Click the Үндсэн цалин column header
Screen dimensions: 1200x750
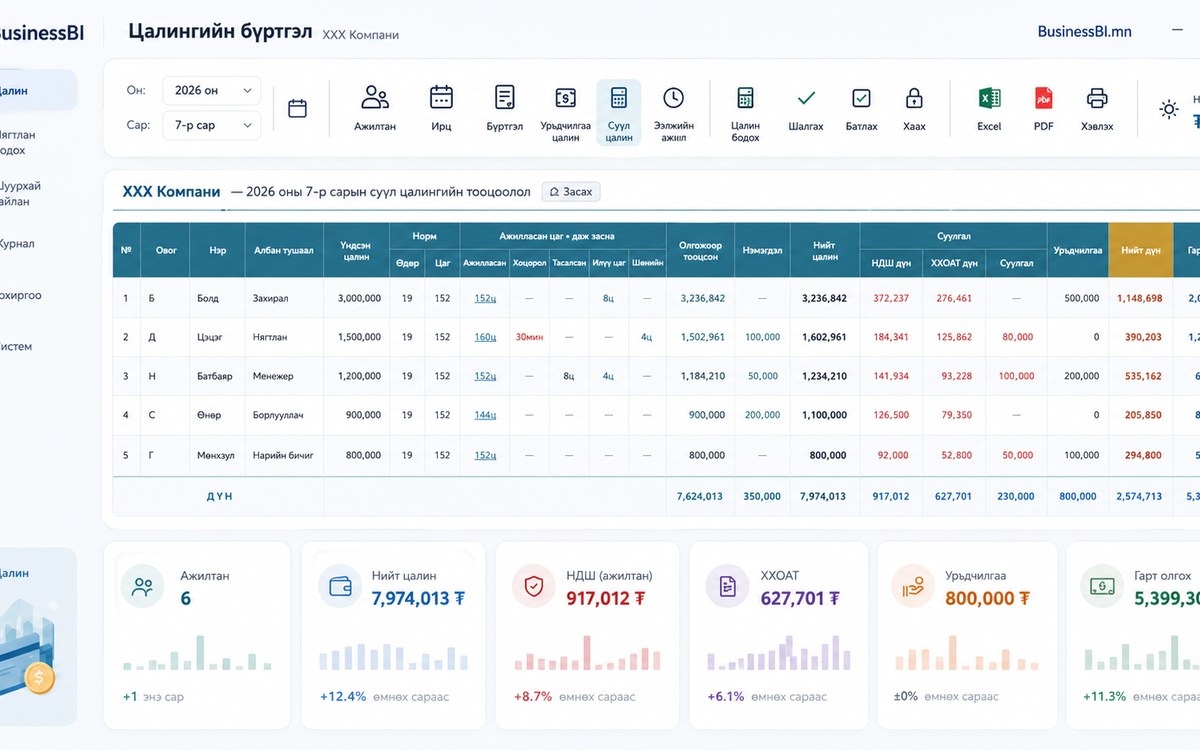[356, 250]
